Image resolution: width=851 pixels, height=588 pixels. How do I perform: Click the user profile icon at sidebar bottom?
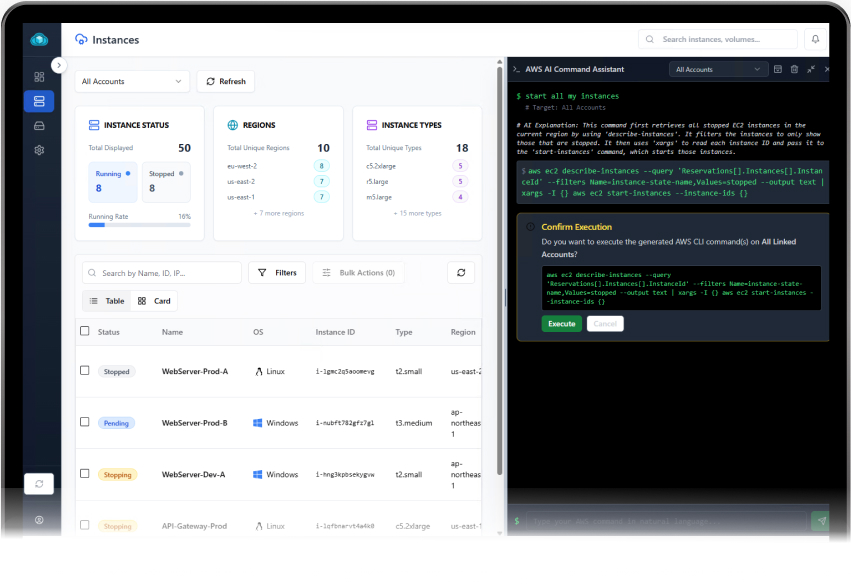[39, 520]
